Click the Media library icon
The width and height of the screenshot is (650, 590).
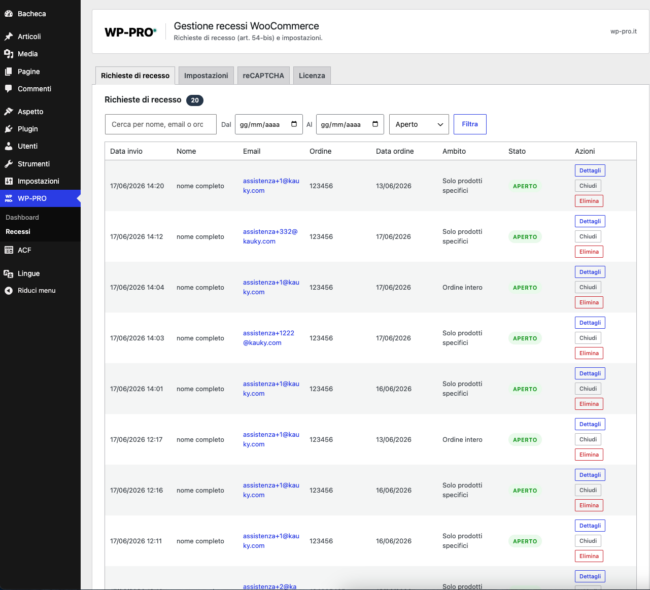tap(8, 54)
